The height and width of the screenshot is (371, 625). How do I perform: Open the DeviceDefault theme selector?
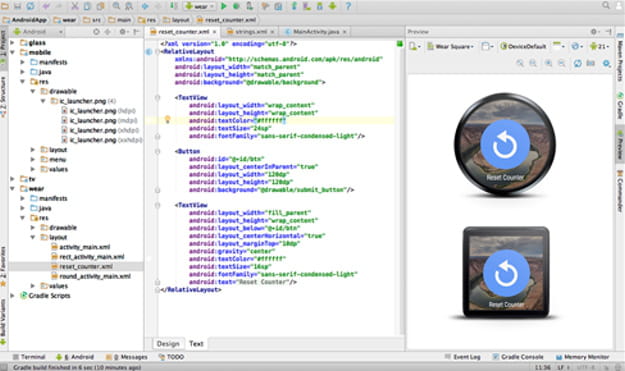pos(523,47)
